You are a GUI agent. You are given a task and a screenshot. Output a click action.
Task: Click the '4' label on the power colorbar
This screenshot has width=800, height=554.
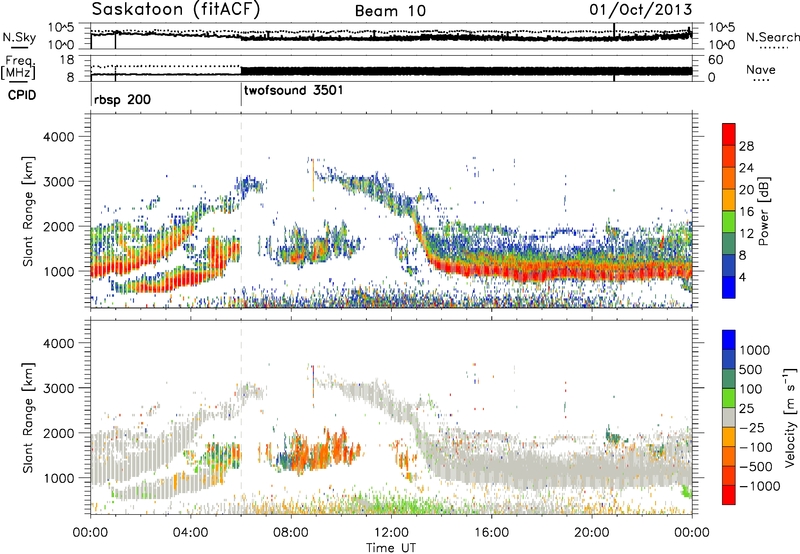pyautogui.click(x=742, y=278)
